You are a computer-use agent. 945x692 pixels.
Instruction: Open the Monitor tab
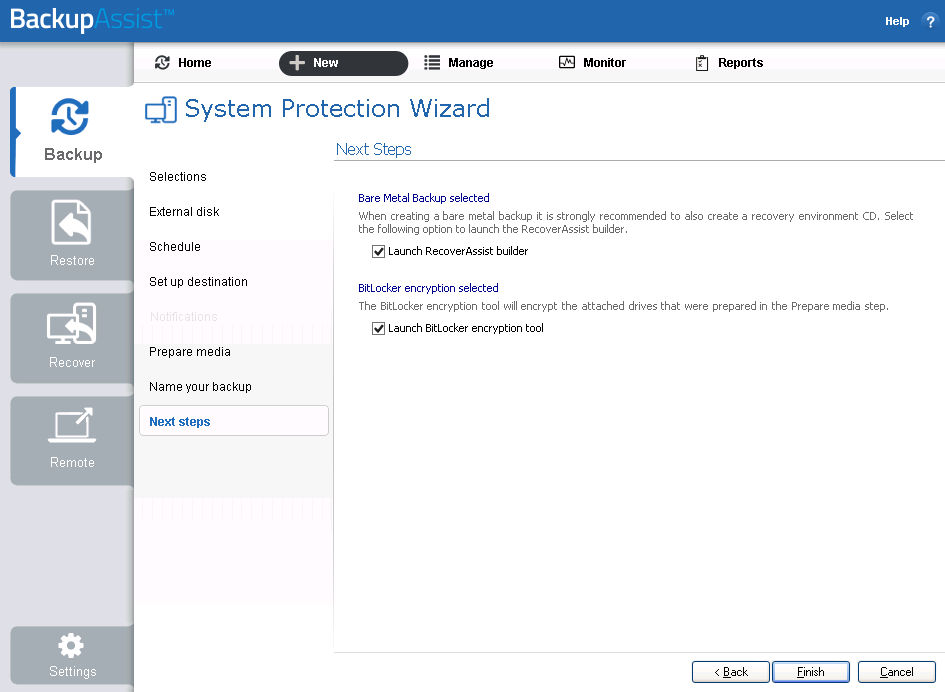coord(592,63)
